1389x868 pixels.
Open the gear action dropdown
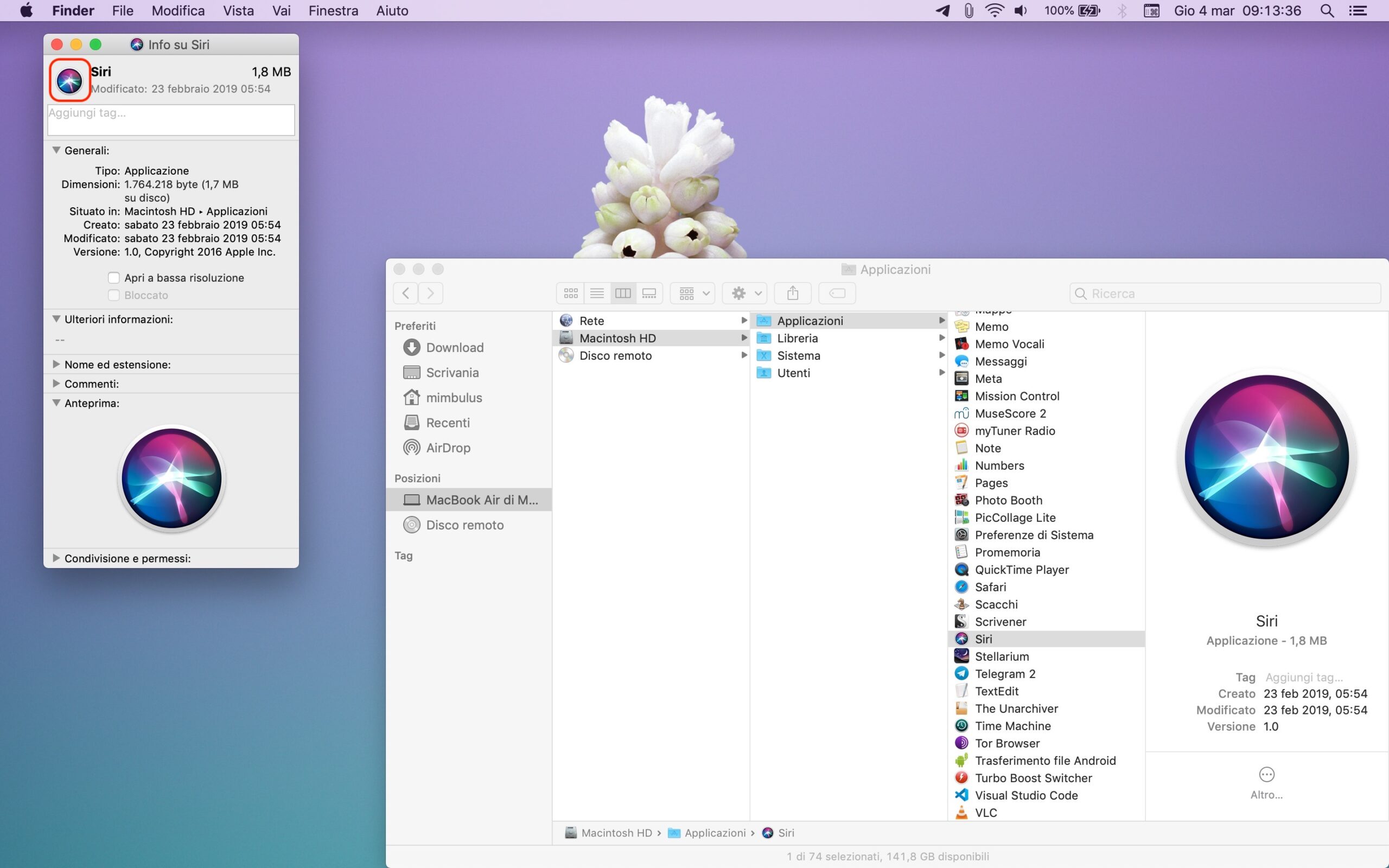pos(744,293)
